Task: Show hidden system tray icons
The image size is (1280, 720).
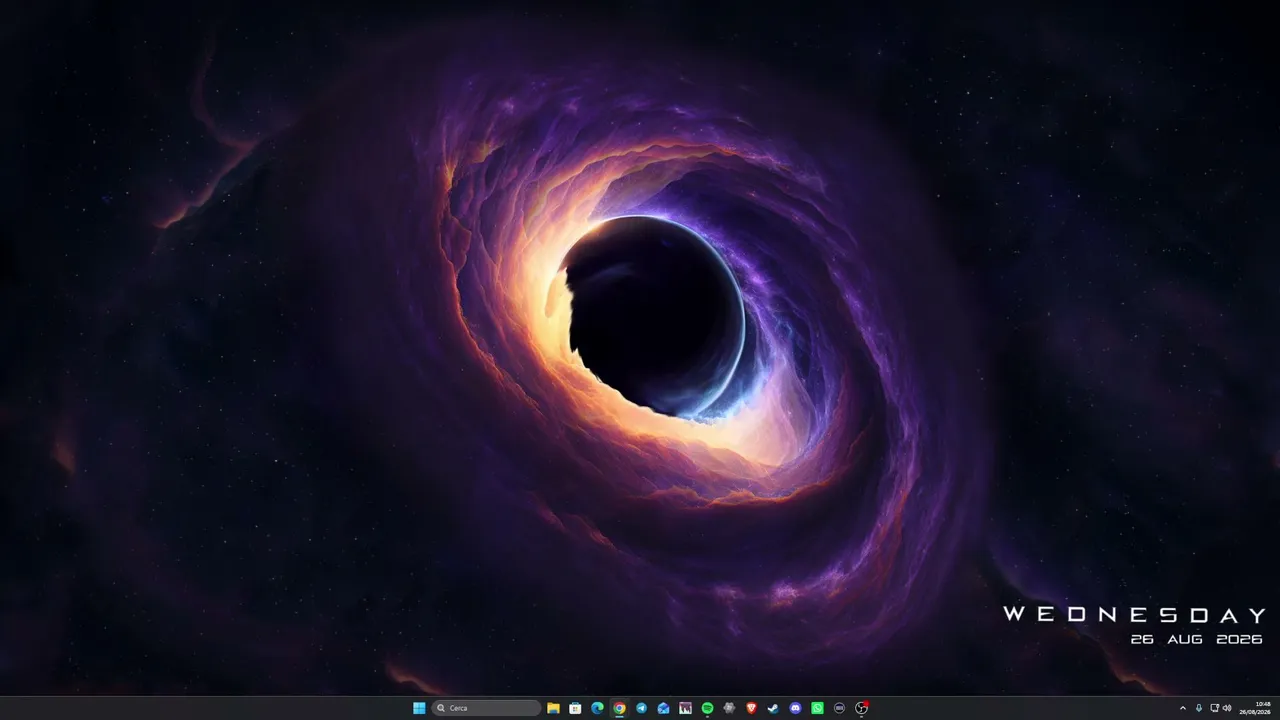Action: coord(1183,708)
